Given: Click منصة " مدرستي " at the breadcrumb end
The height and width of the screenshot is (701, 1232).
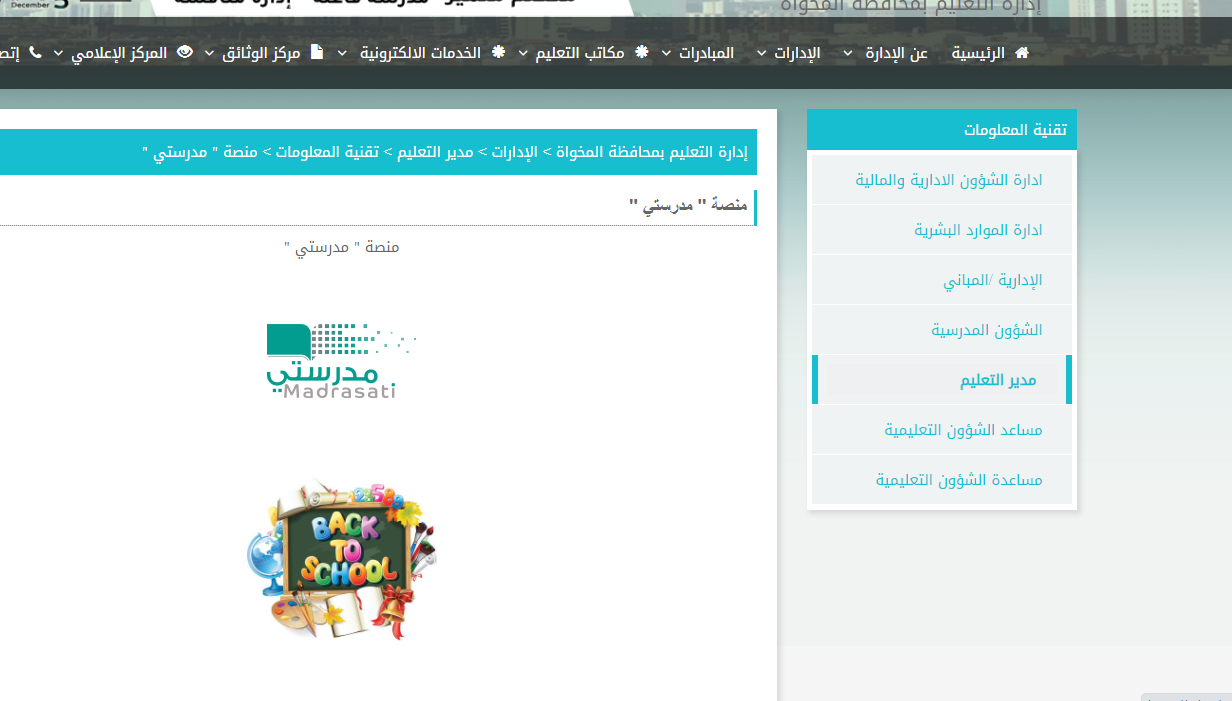Looking at the screenshot, I should click(200, 152).
